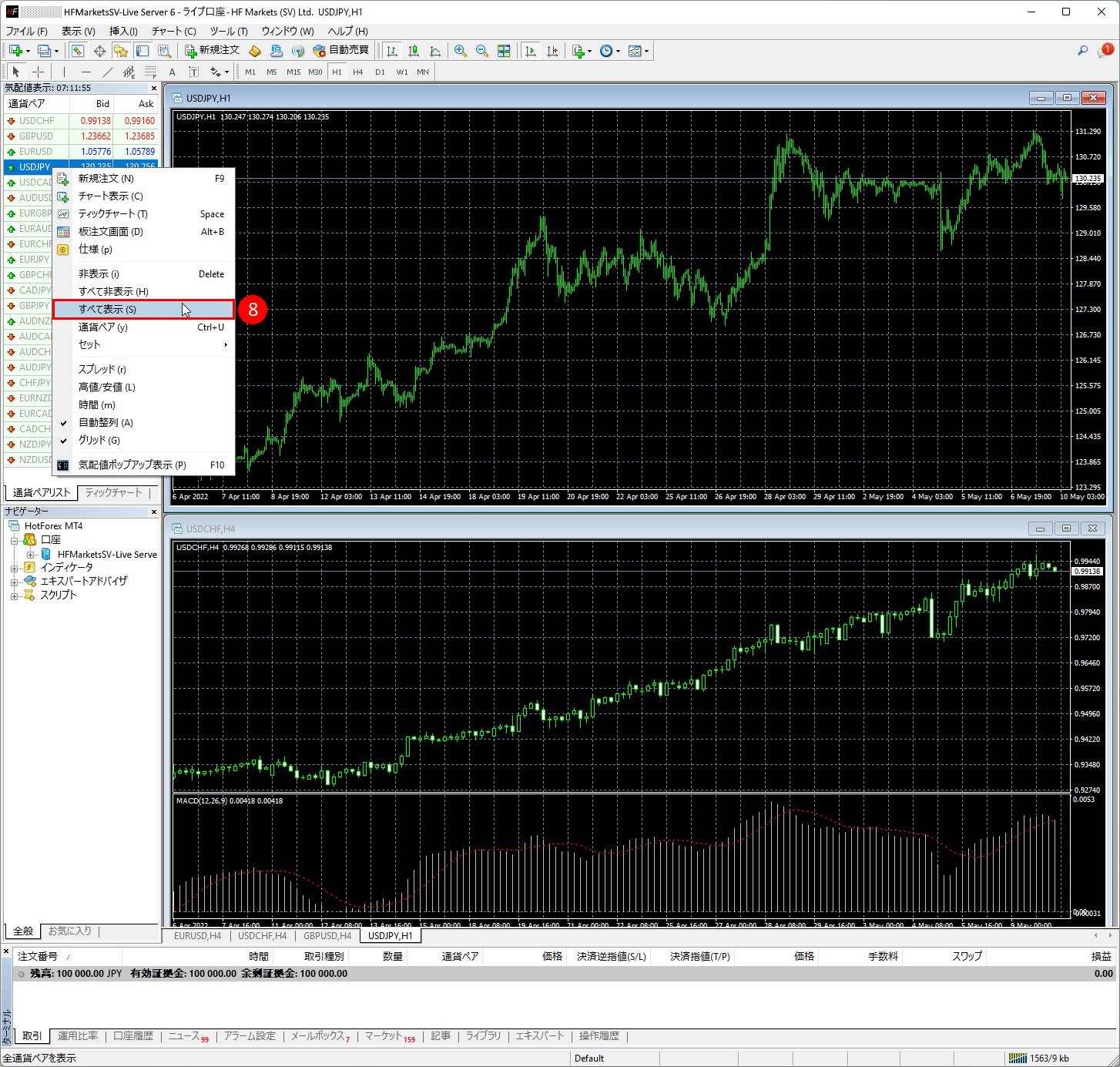Click the 新規注文 toolbar button

pos(212,51)
